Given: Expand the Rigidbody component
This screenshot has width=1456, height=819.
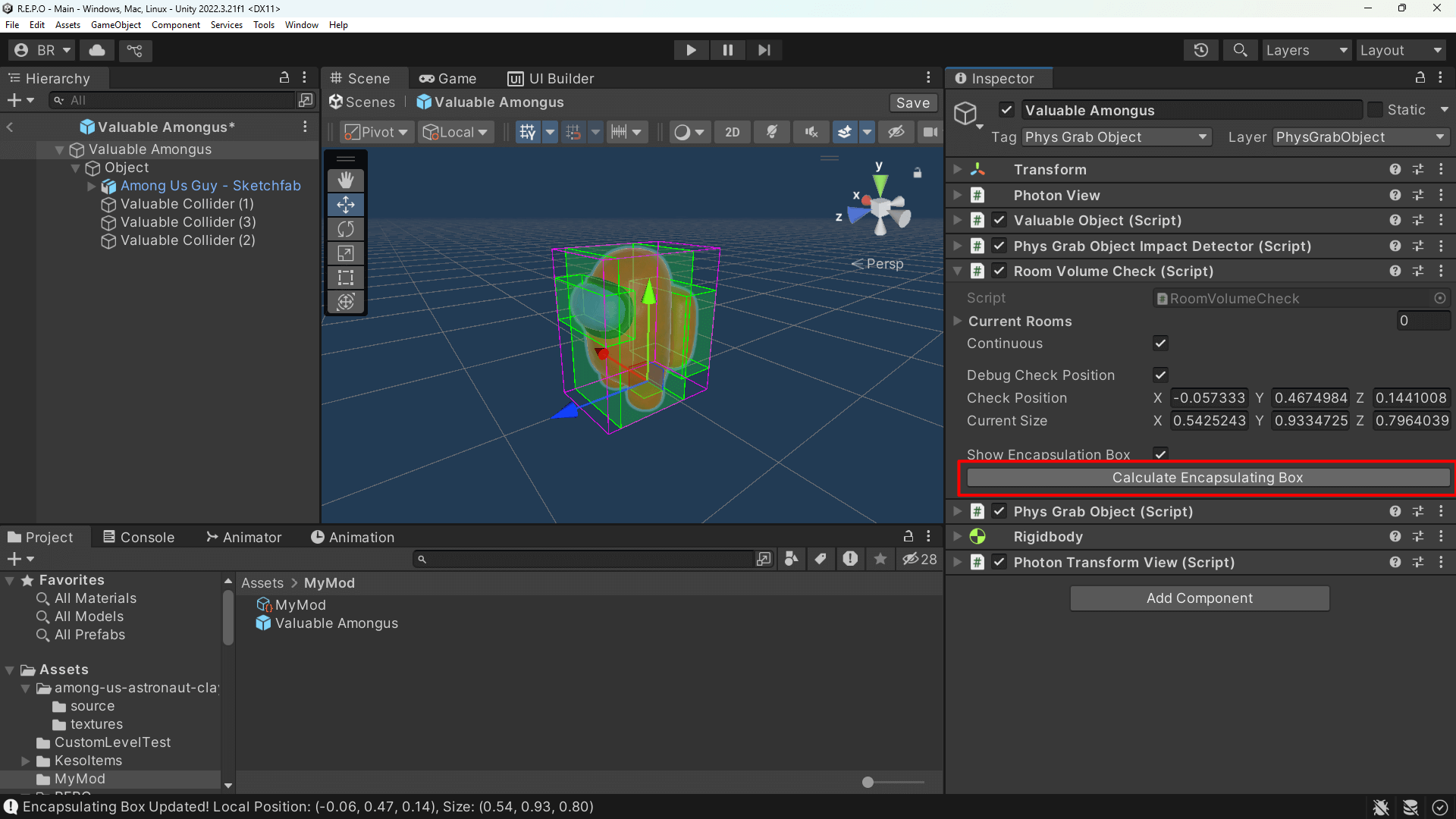Looking at the screenshot, I should pos(957,536).
